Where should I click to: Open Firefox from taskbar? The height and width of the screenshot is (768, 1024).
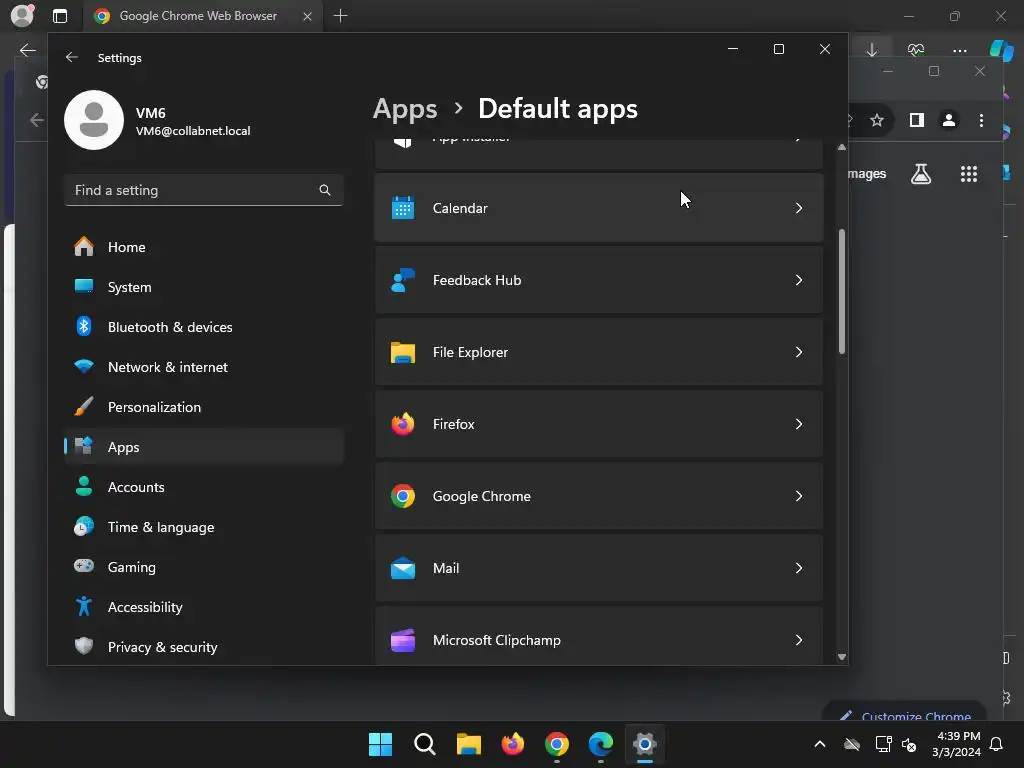tap(513, 744)
